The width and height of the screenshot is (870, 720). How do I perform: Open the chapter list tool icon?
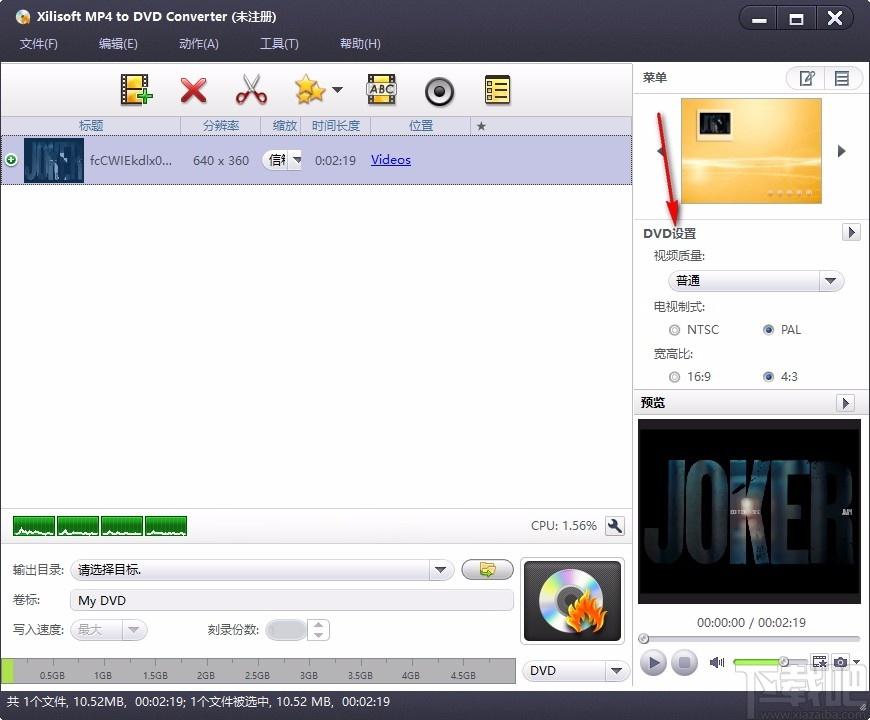pyautogui.click(x=497, y=90)
